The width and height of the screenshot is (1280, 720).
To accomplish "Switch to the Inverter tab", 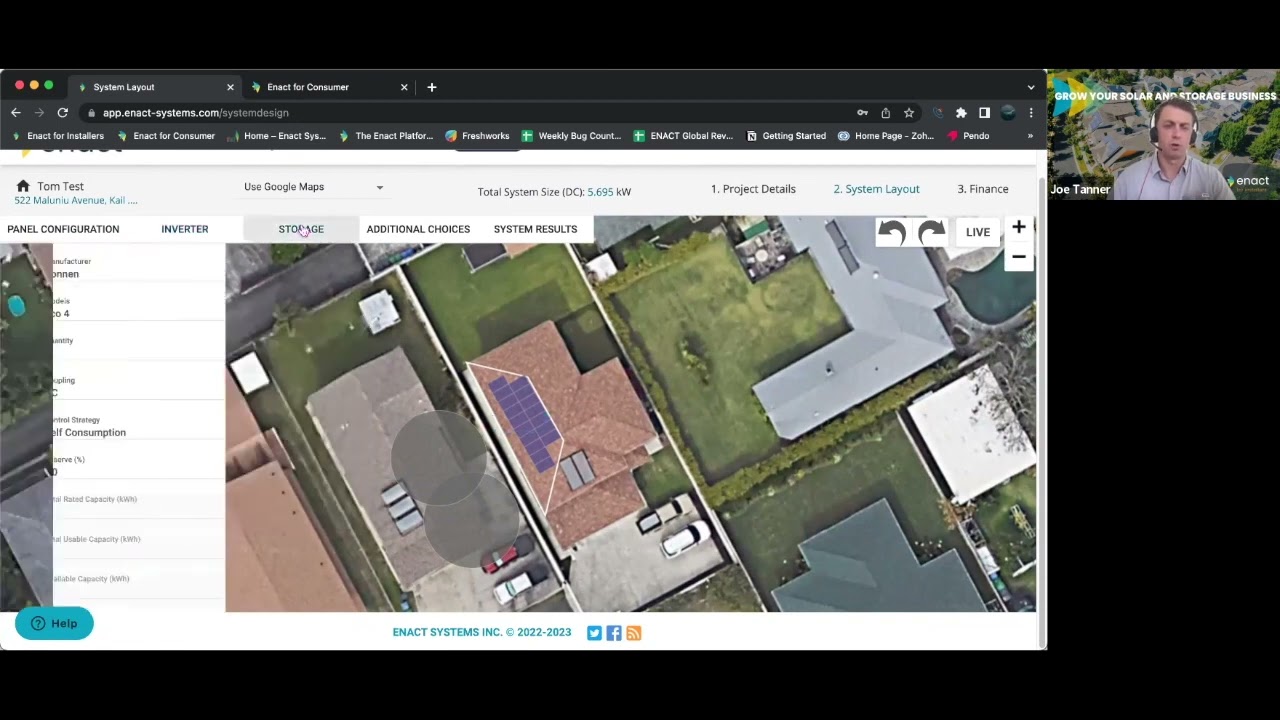I will [185, 229].
